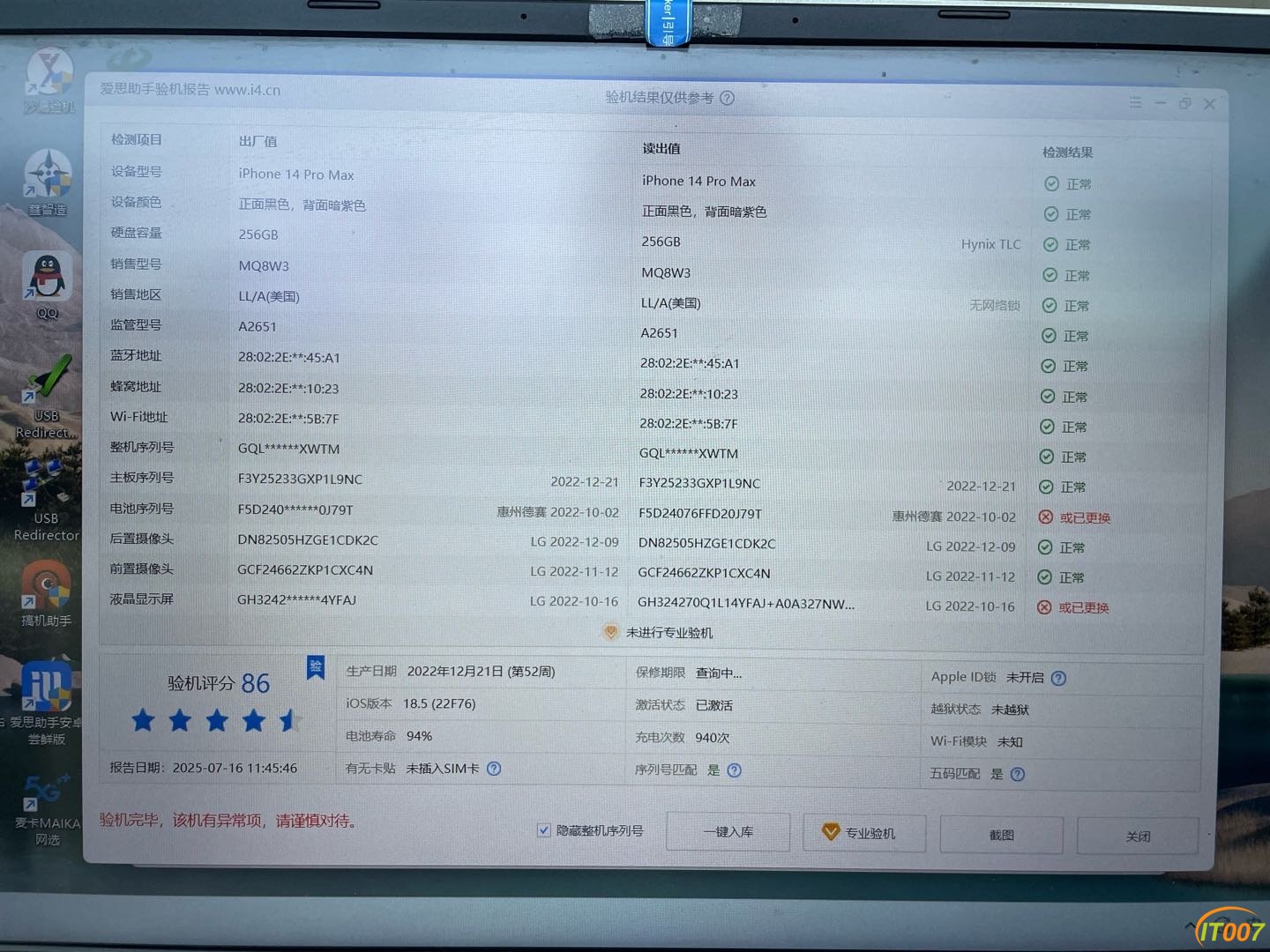Click the green check icon in 蓝牙地址 row
The width and height of the screenshot is (1270, 952).
(x=1048, y=366)
